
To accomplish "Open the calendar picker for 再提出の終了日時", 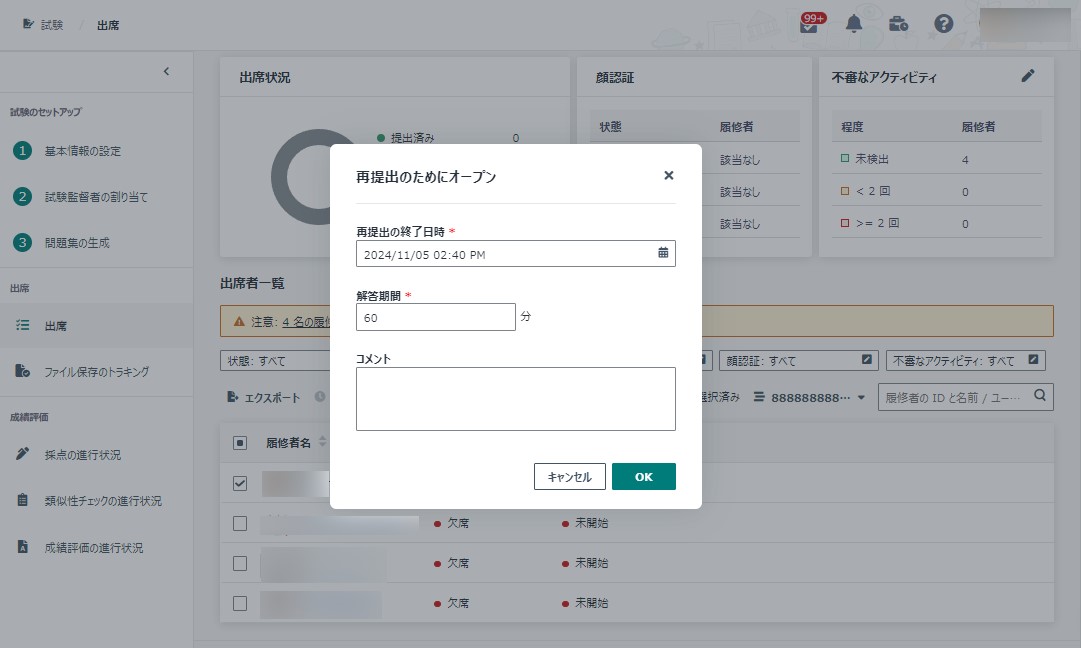I will pyautogui.click(x=663, y=254).
